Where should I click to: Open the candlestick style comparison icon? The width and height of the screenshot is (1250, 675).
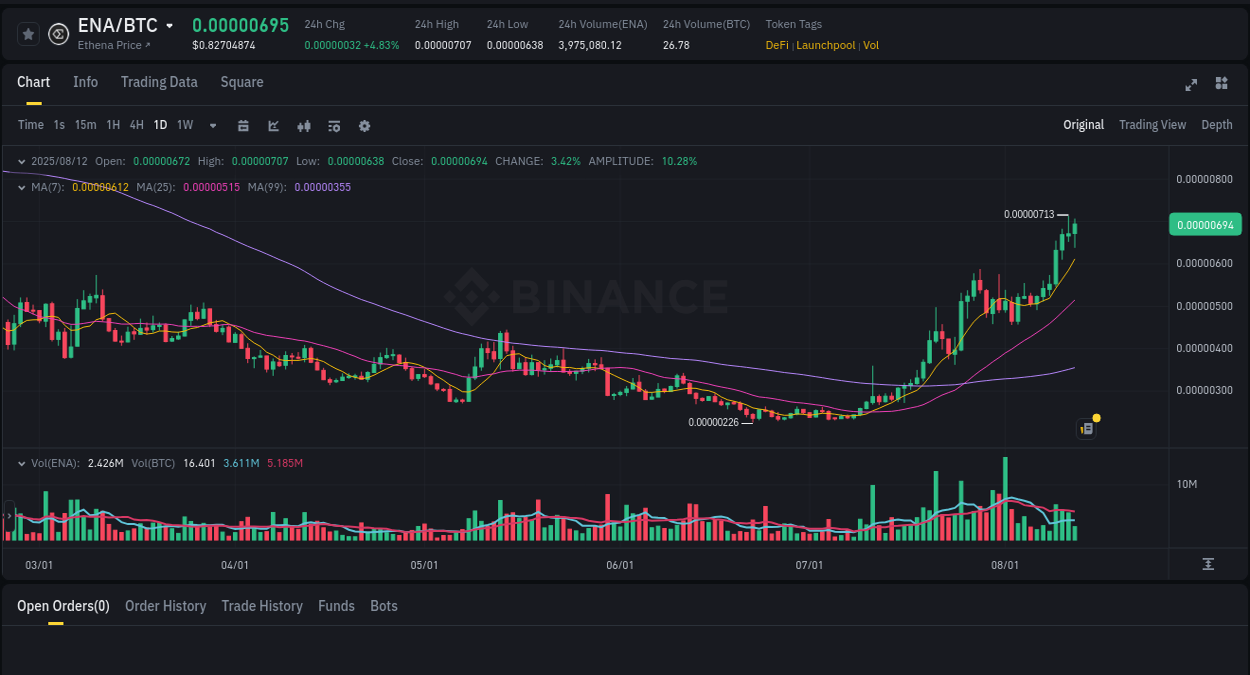click(x=303, y=125)
